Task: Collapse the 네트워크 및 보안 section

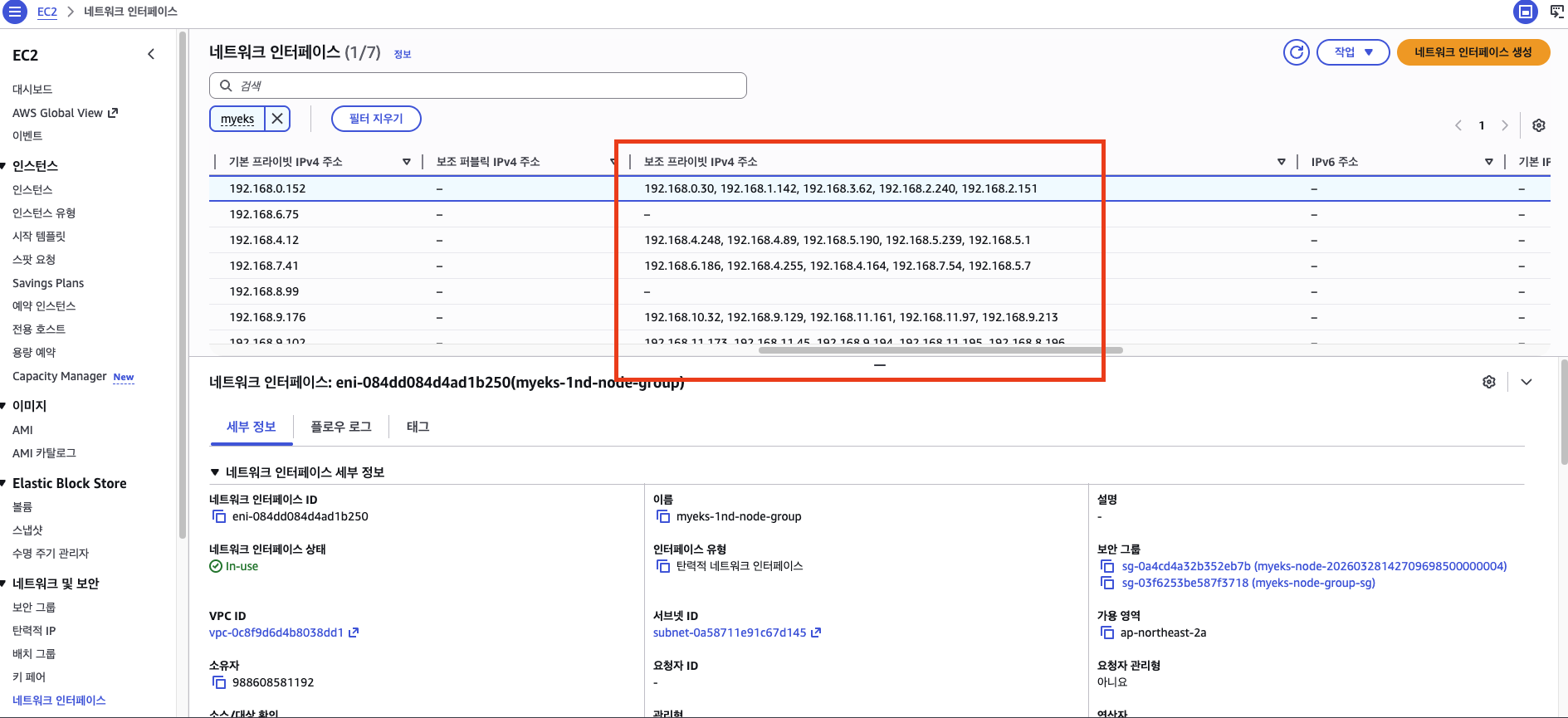Action: [3, 584]
